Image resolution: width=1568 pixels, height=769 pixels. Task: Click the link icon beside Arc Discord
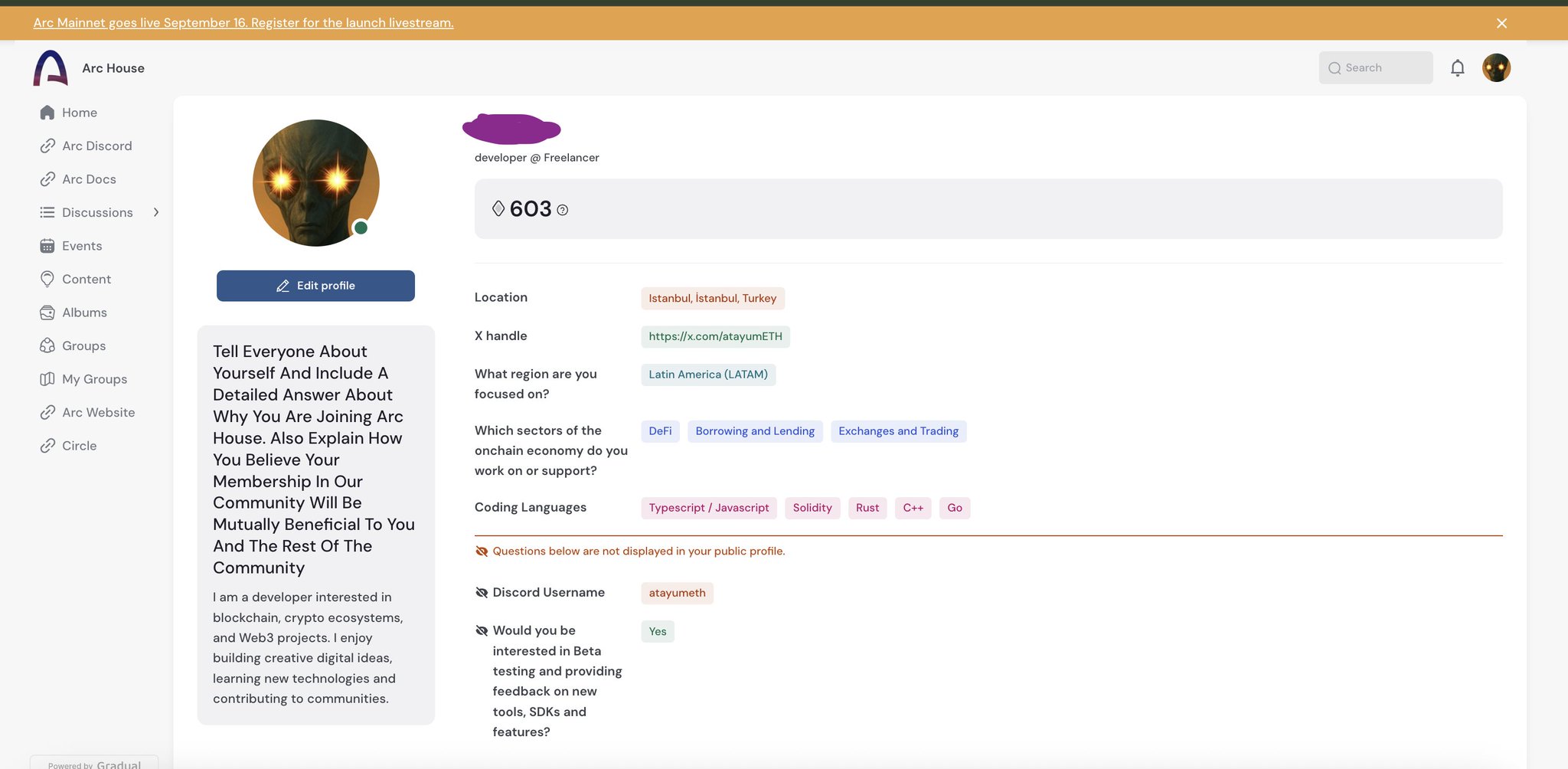tap(47, 146)
